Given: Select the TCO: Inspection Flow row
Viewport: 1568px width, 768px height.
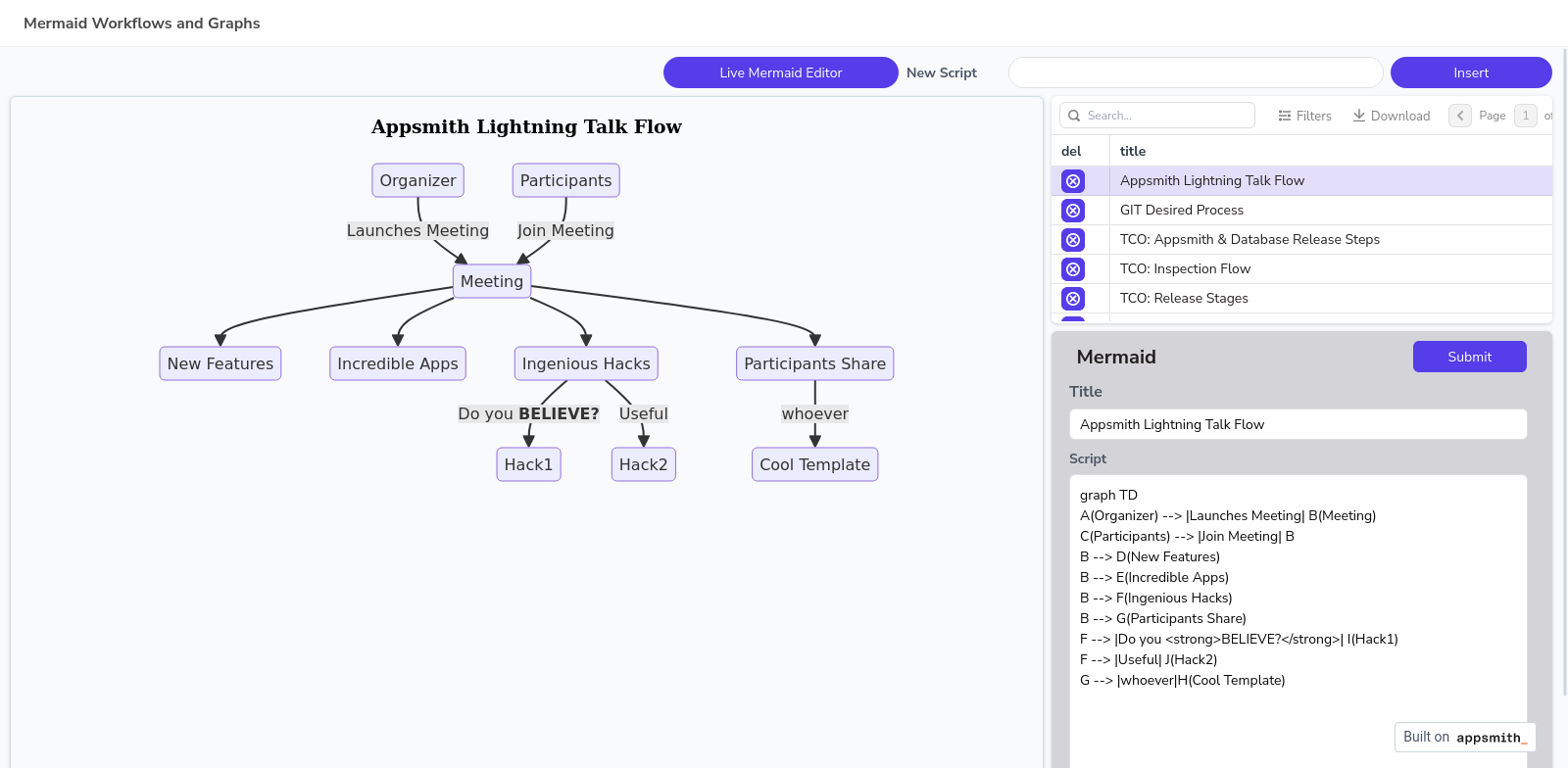Looking at the screenshot, I should click(1185, 268).
